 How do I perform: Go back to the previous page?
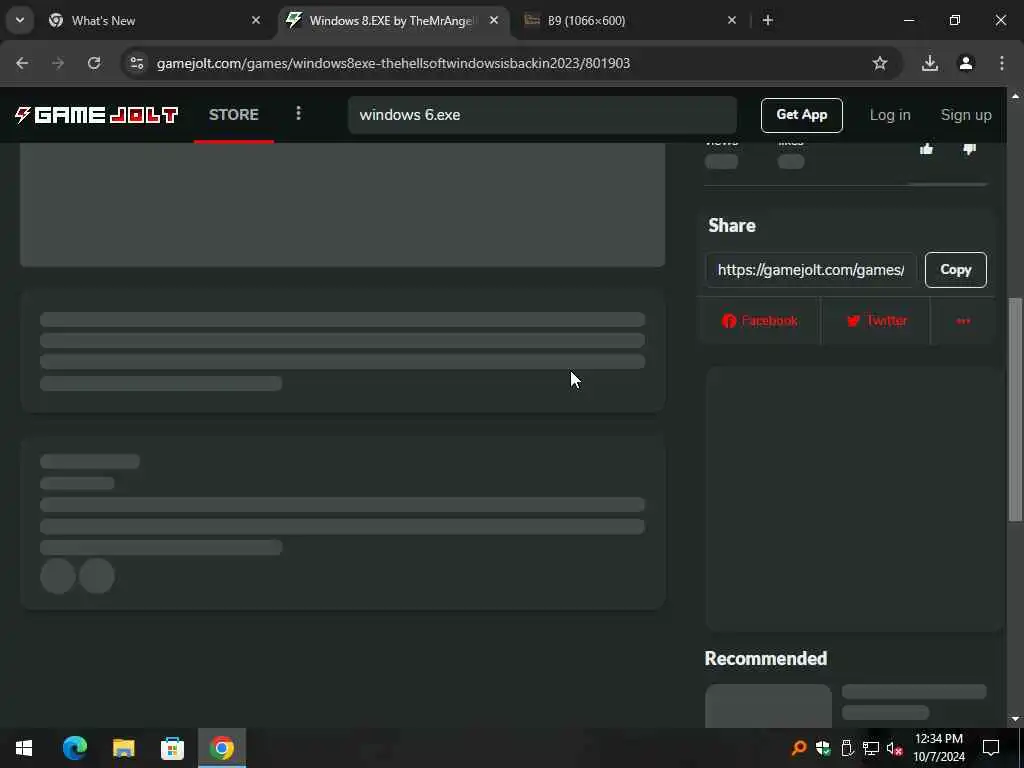(22, 63)
